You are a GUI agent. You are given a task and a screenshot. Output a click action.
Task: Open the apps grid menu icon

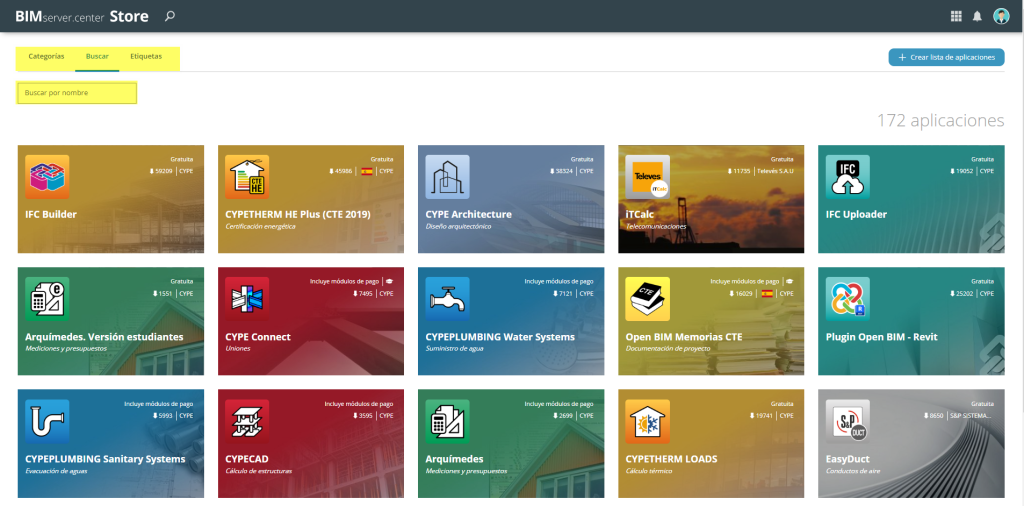pyautogui.click(x=956, y=16)
